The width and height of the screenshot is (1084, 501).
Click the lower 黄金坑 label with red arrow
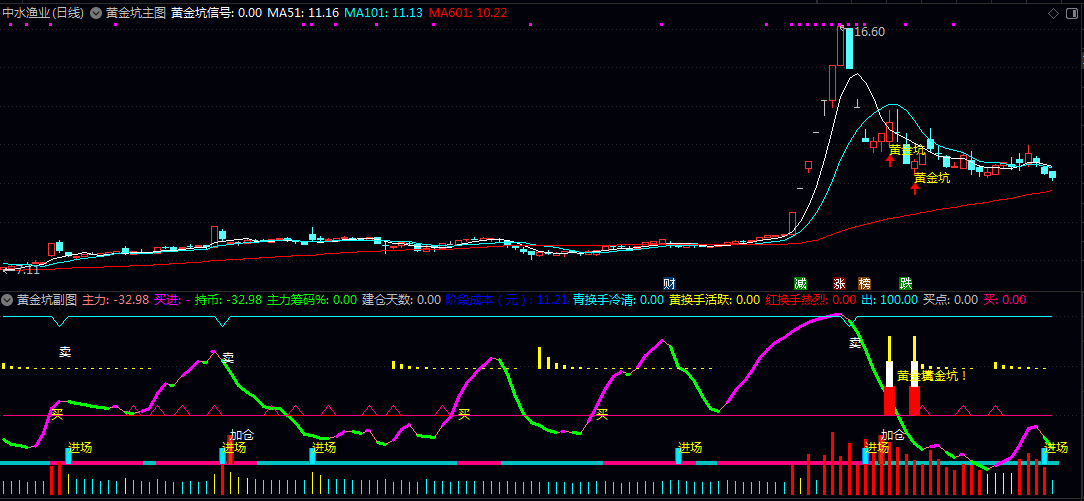coord(932,178)
